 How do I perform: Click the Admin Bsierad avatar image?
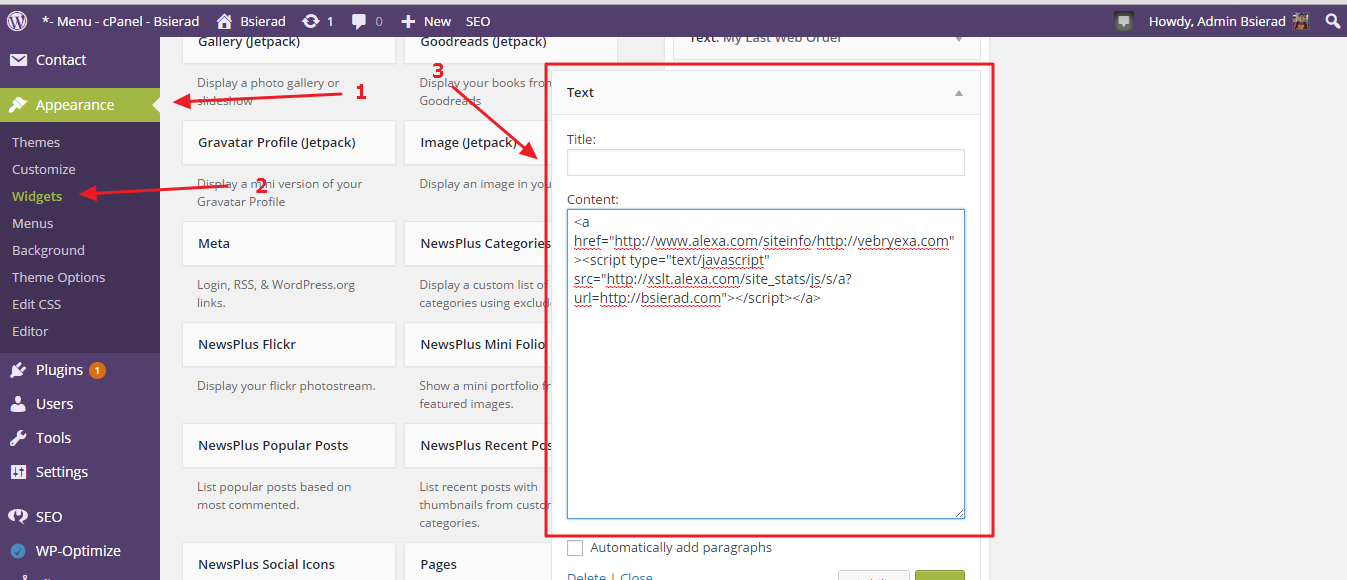tap(1301, 21)
